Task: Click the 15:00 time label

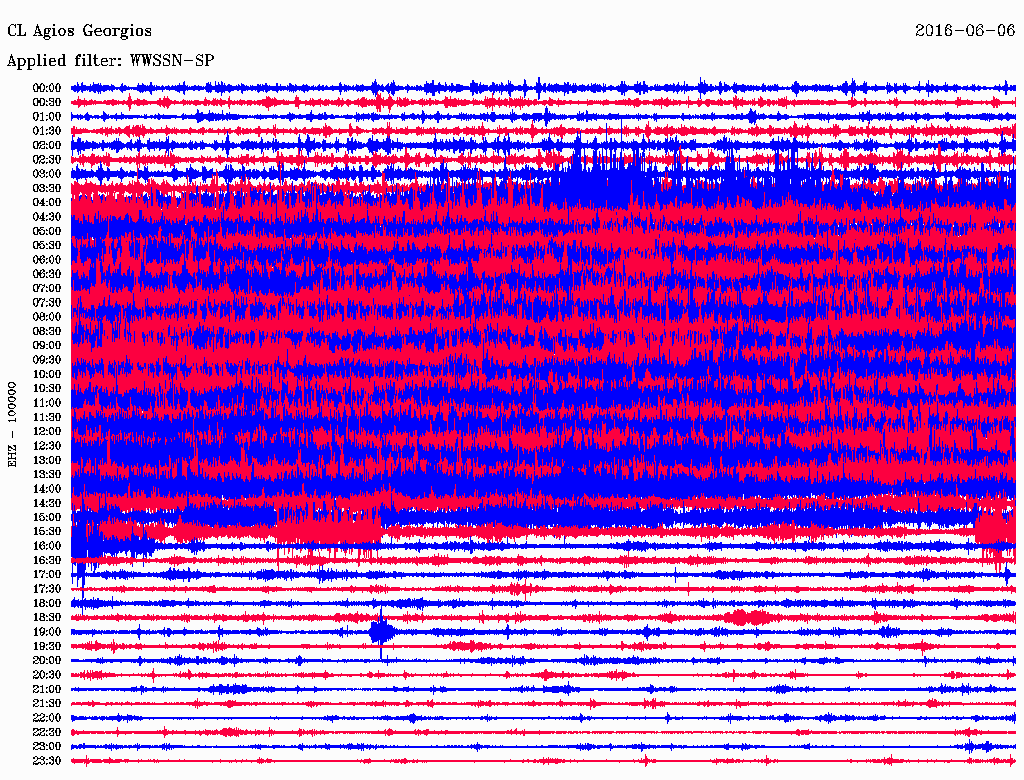Action: pos(47,517)
